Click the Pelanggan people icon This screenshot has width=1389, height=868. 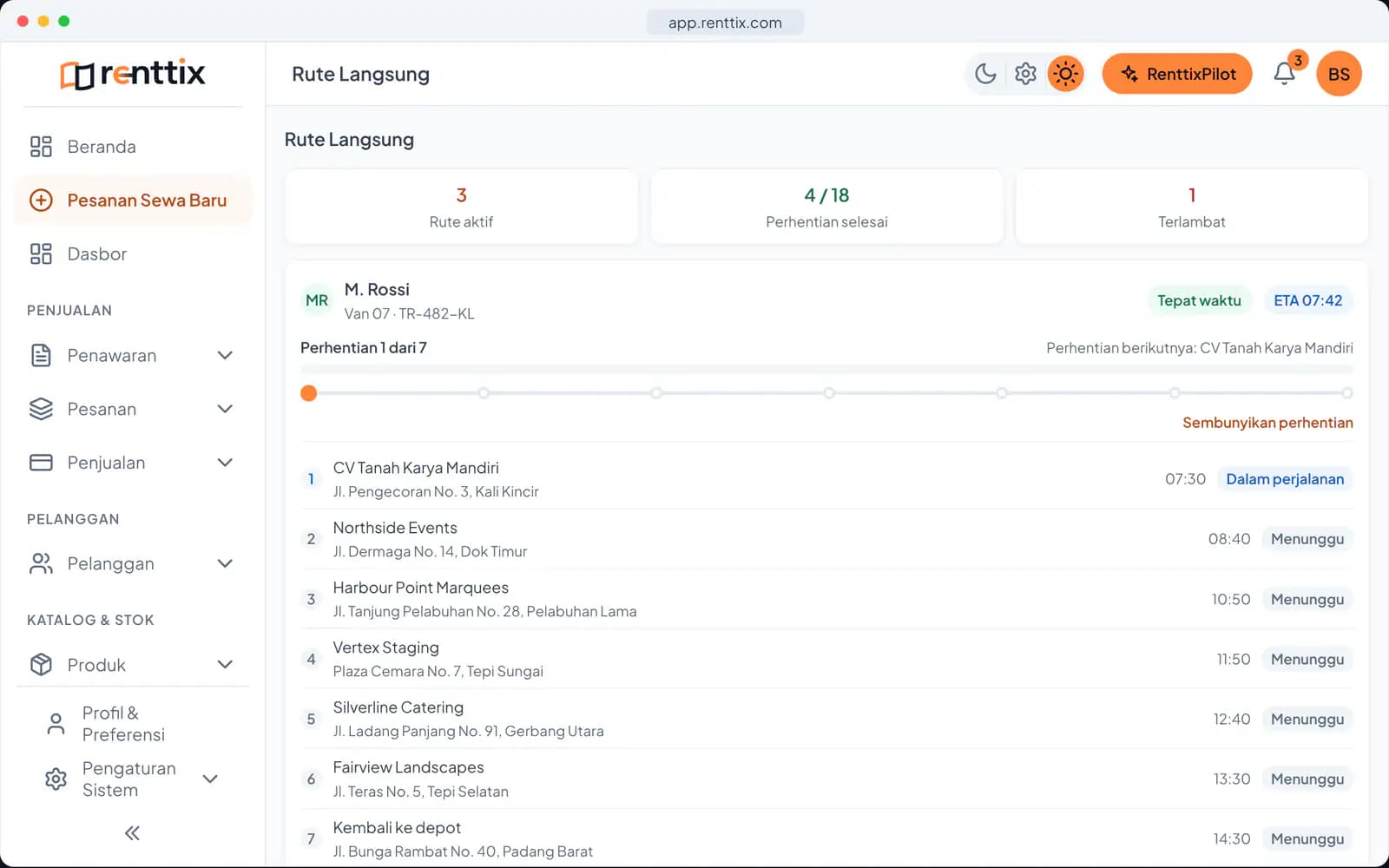pos(41,563)
